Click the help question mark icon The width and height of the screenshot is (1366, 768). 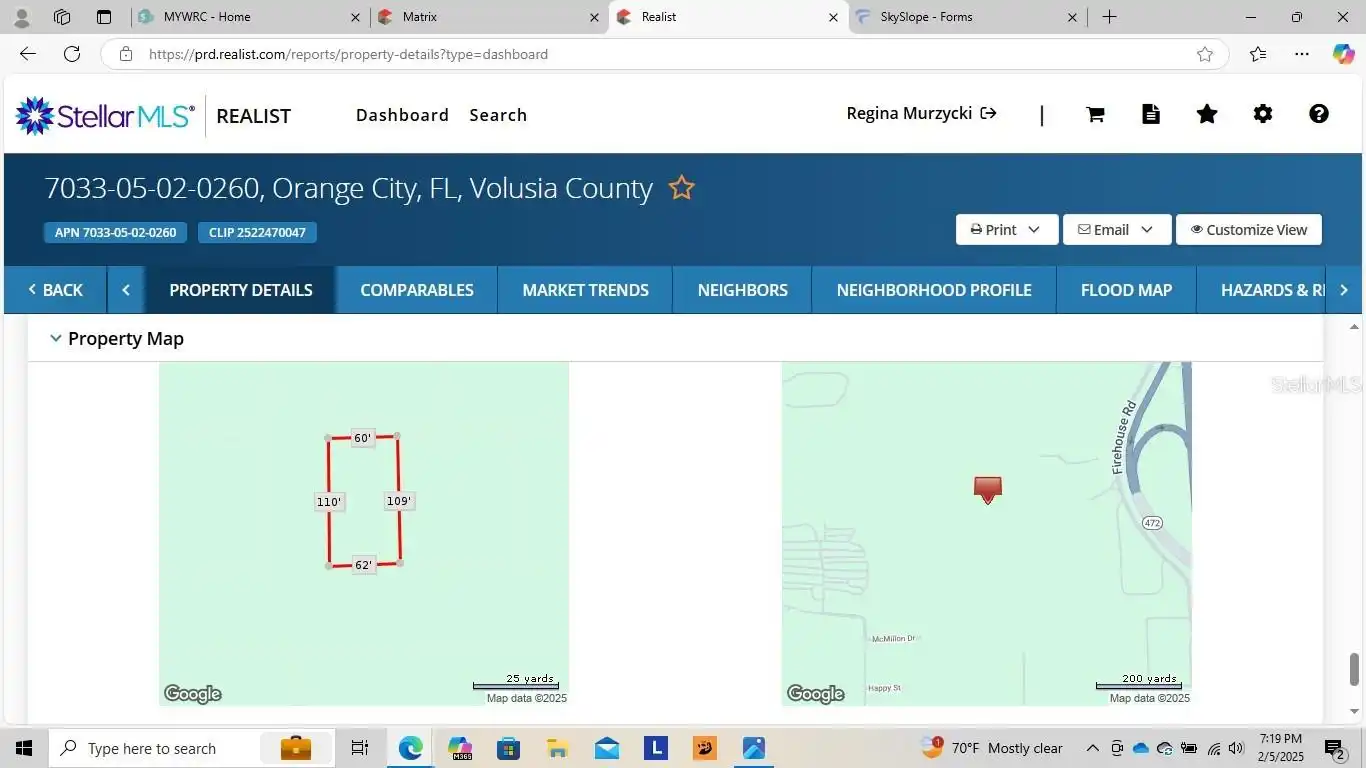tap(1319, 114)
